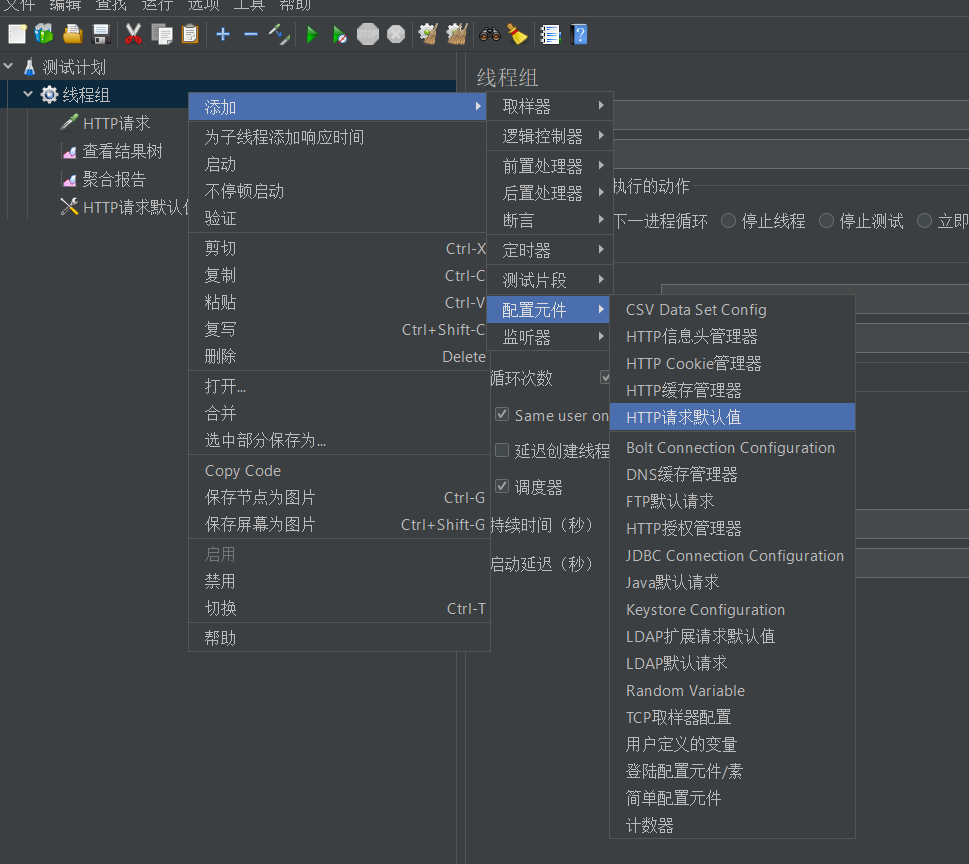This screenshot has height=864, width=969.
Task: Expand the 后置处理器 submenu
Action: (550, 193)
